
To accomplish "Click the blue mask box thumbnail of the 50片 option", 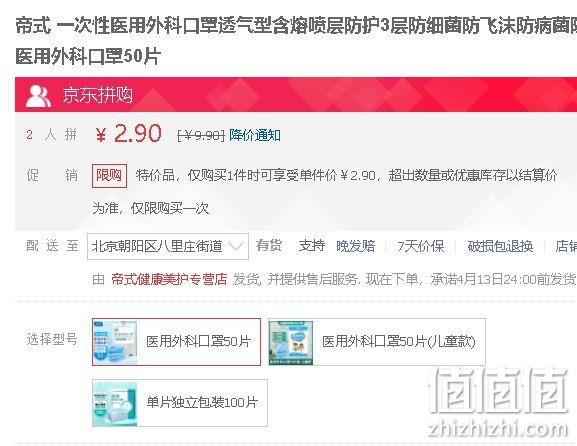I will 115,342.
